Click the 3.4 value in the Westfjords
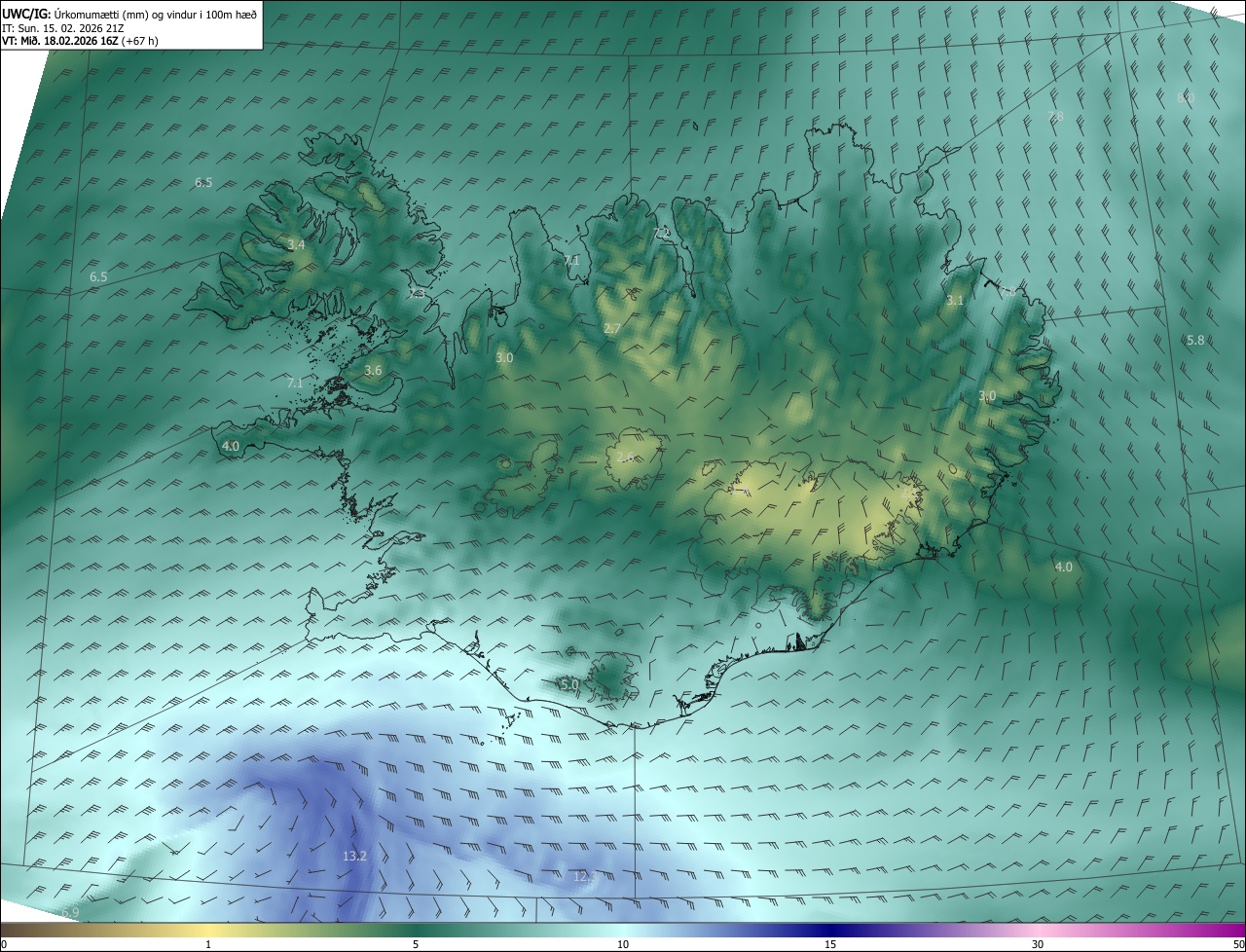This screenshot has width=1246, height=952. click(296, 245)
